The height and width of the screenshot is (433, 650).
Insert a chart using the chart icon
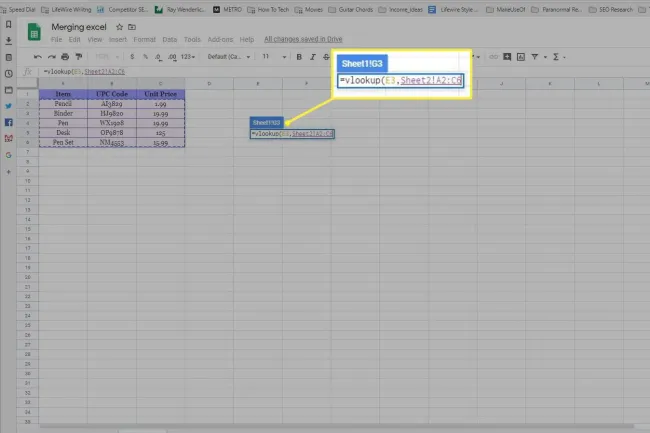tap(521, 57)
